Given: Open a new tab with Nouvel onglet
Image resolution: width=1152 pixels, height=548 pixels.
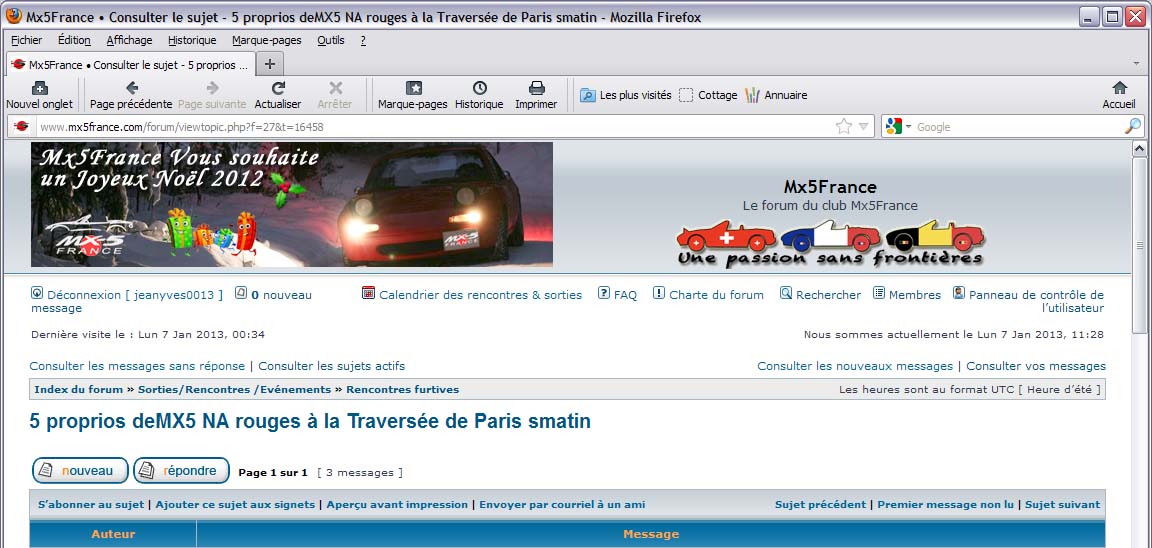Looking at the screenshot, I should [x=40, y=95].
